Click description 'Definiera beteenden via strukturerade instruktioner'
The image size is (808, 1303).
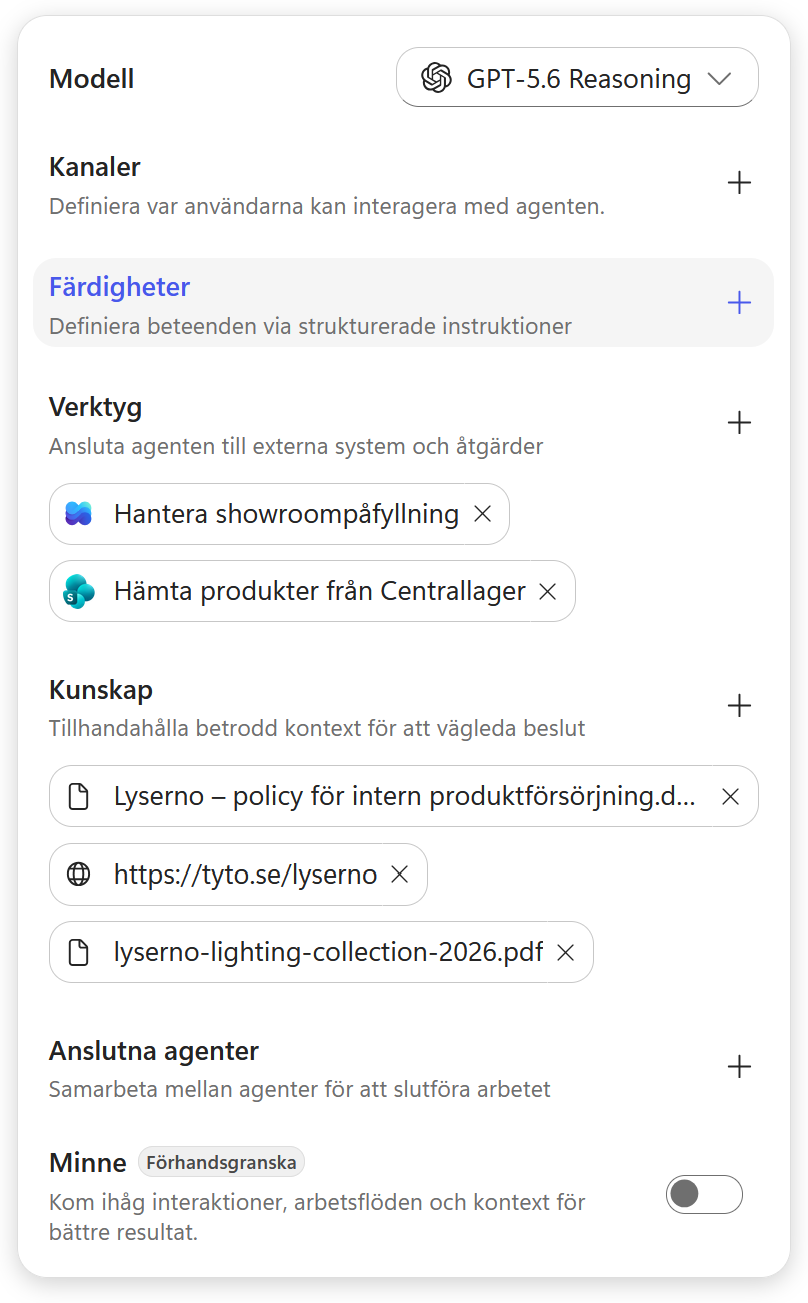(x=310, y=326)
